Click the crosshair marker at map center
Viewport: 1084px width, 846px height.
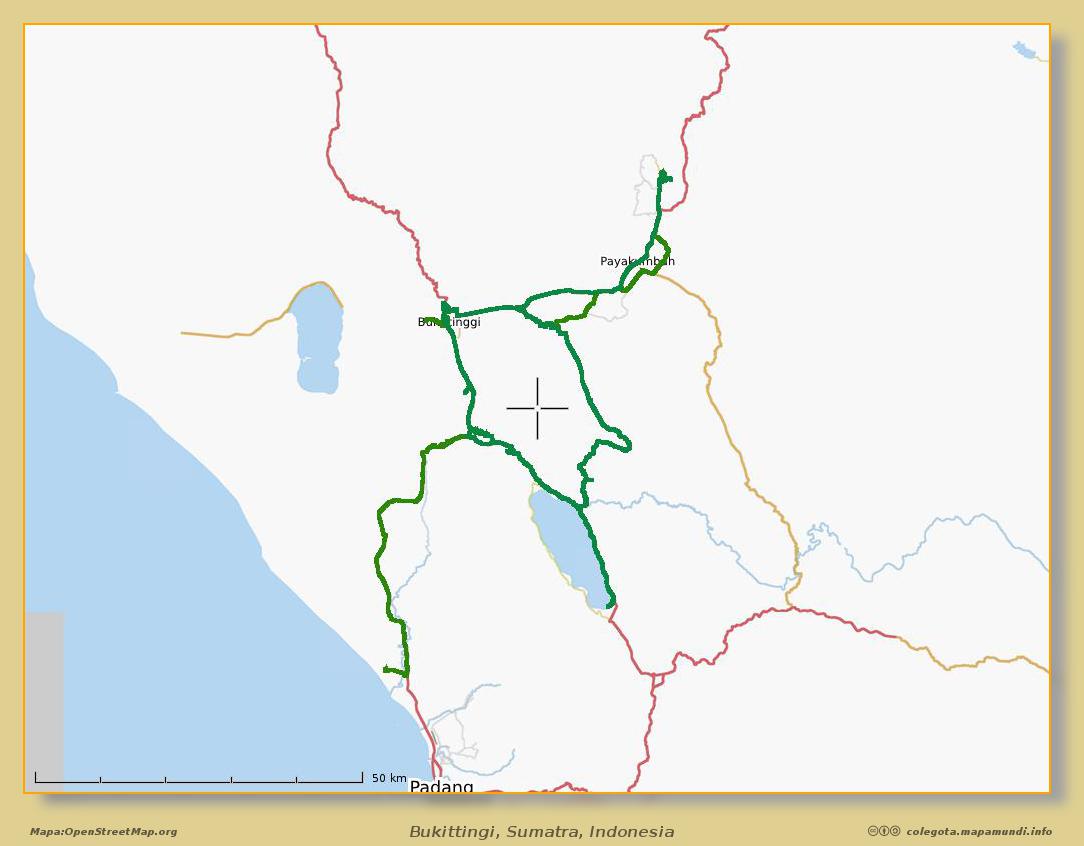537,408
